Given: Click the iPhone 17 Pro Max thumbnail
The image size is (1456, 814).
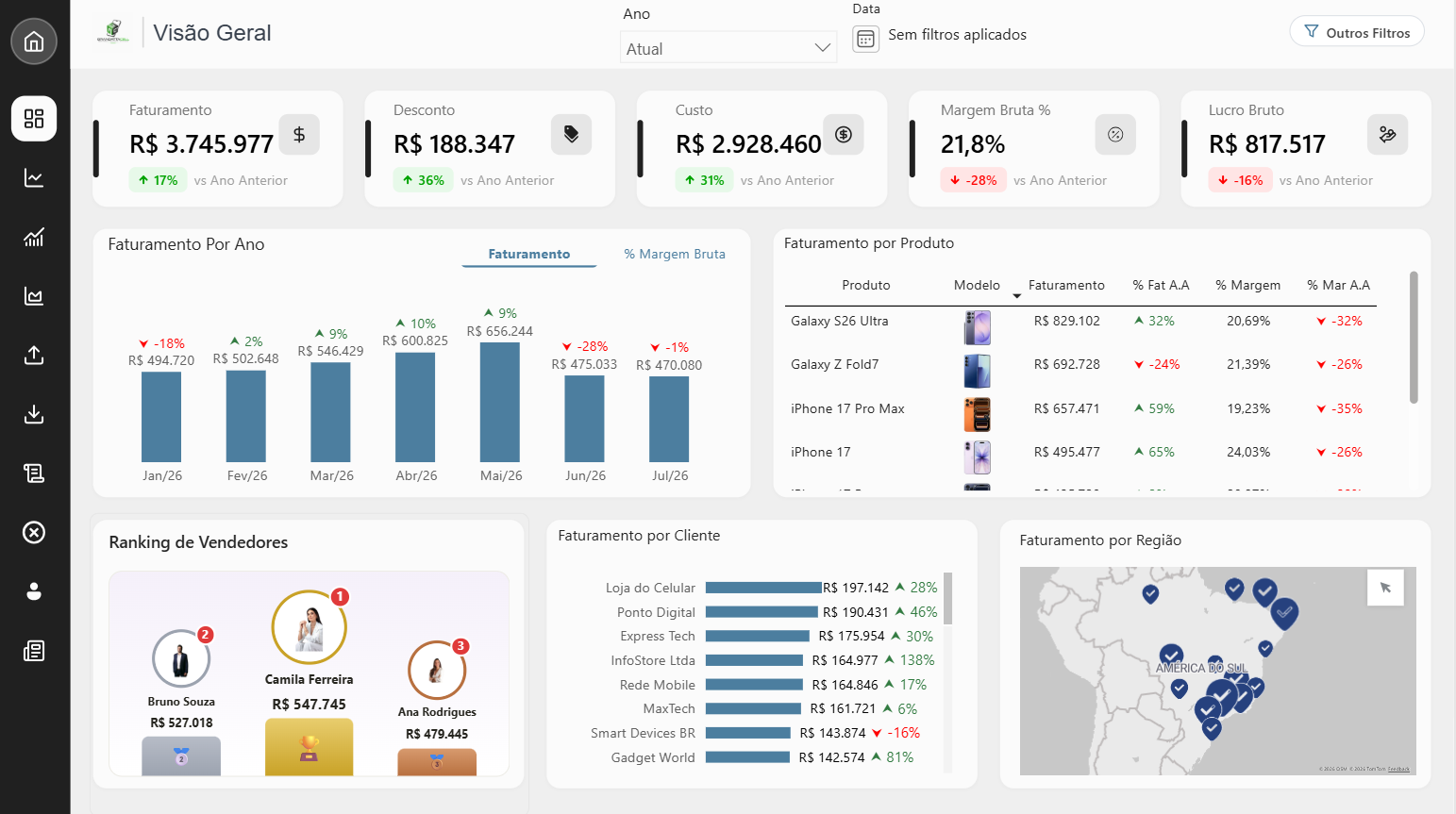Looking at the screenshot, I should point(977,414).
